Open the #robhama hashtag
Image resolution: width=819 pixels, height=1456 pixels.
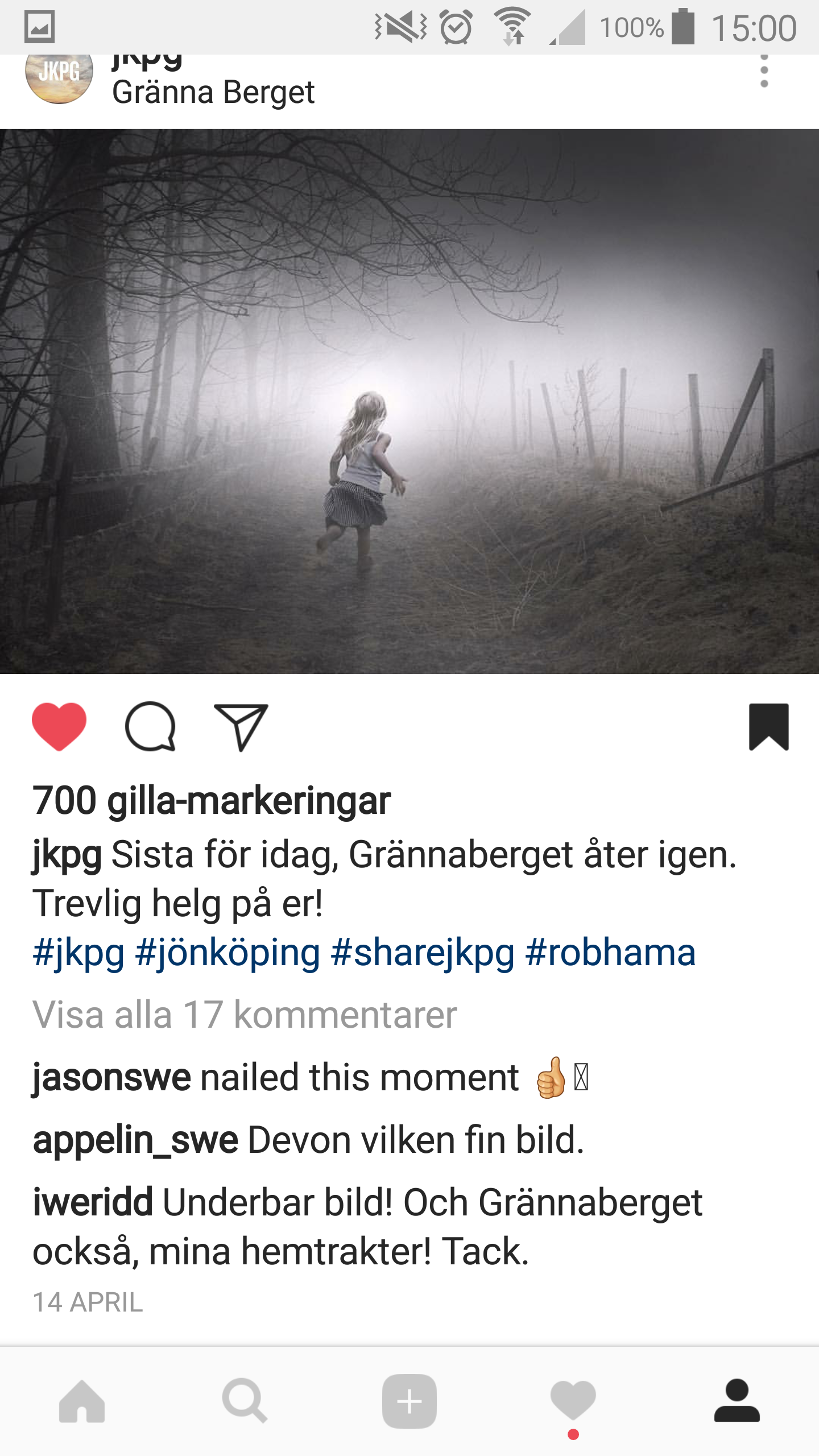tap(610, 953)
